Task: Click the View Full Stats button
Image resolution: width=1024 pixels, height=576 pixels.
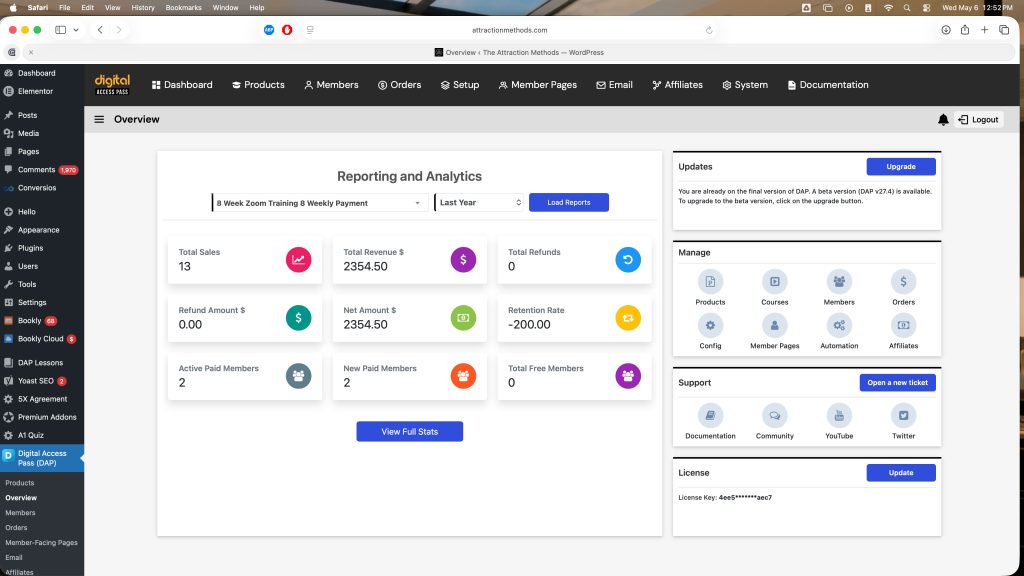Action: 409,432
